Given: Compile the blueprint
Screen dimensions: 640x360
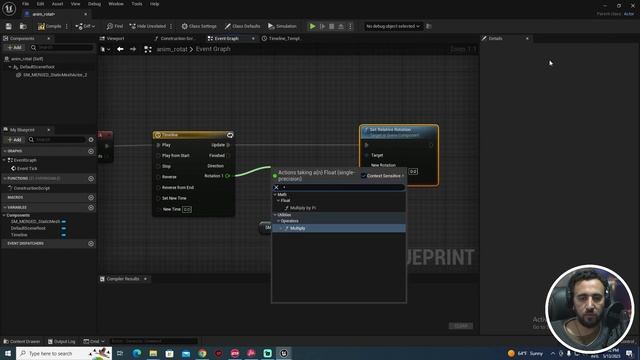Looking at the screenshot, I should click(49, 26).
